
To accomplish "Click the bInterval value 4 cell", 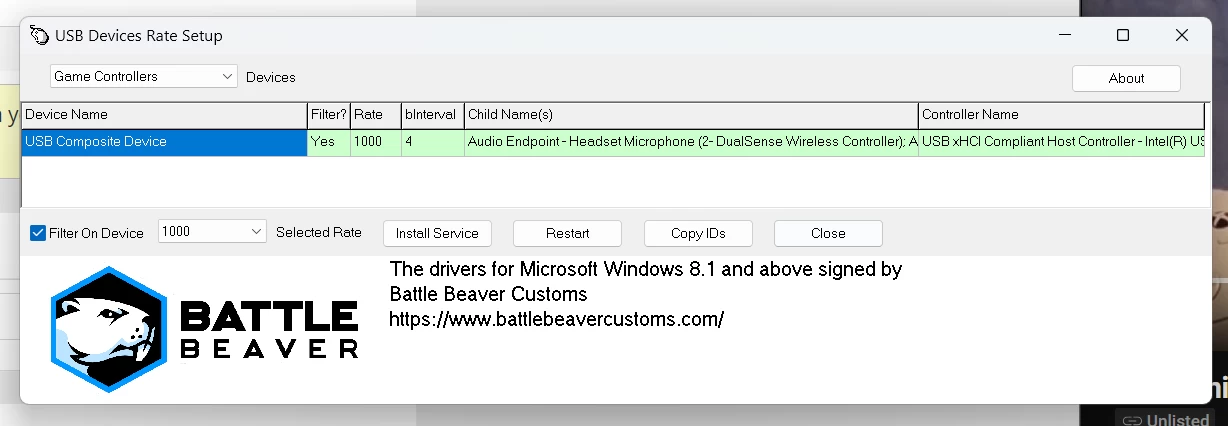I will 432,142.
